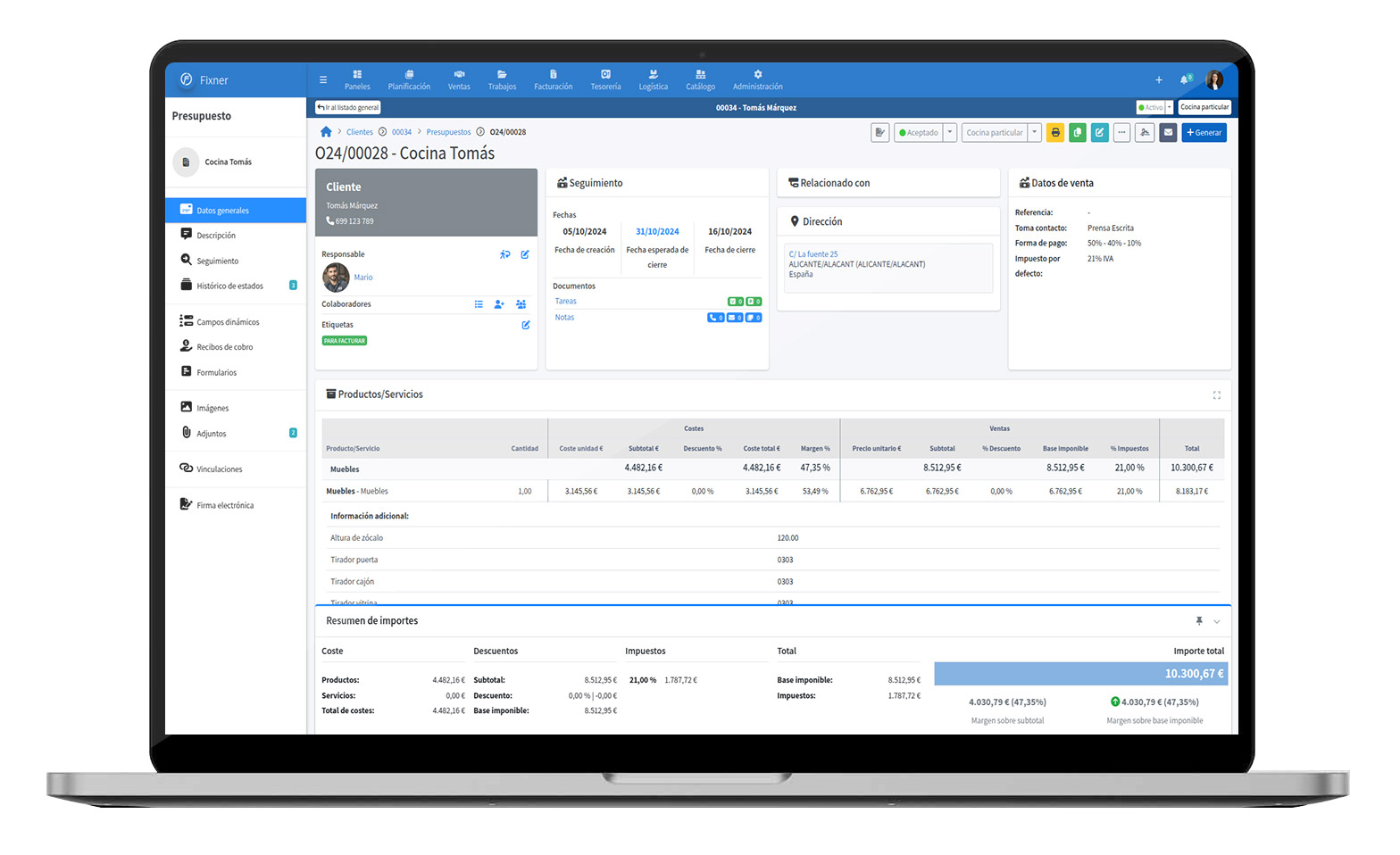Image resolution: width=1400 pixels, height=855 pixels.
Task: Open the Aceptado status dropdown
Action: [950, 133]
